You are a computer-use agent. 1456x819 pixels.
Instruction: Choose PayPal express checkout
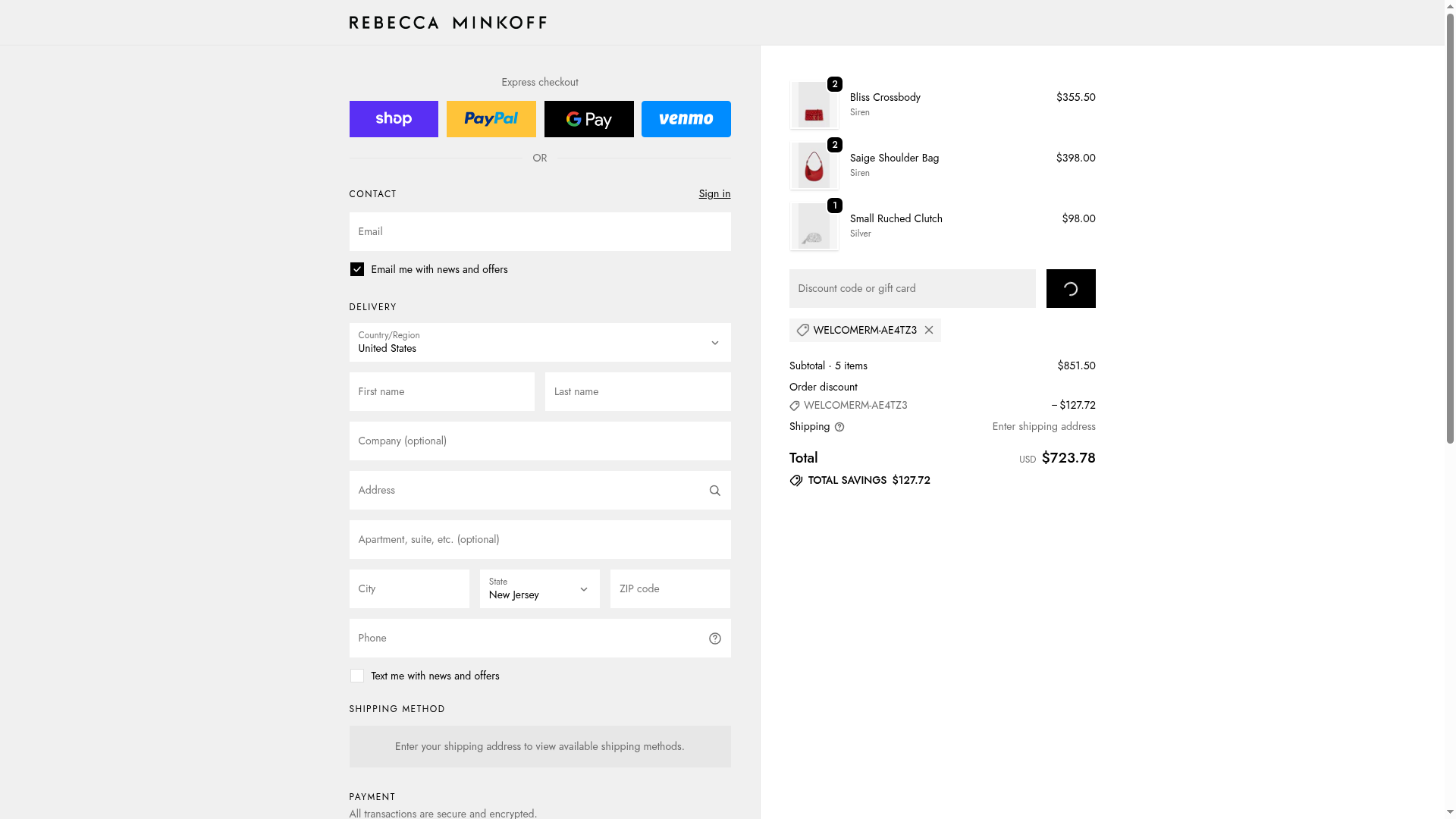pyautogui.click(x=491, y=119)
